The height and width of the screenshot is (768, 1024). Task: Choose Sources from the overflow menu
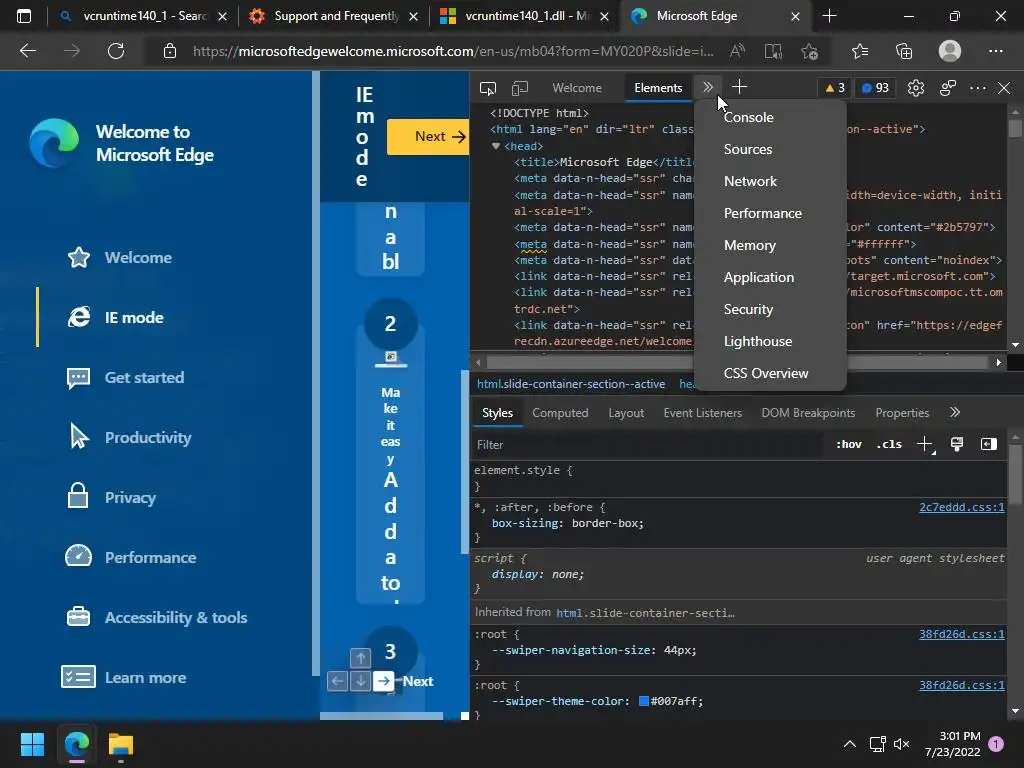tap(748, 150)
